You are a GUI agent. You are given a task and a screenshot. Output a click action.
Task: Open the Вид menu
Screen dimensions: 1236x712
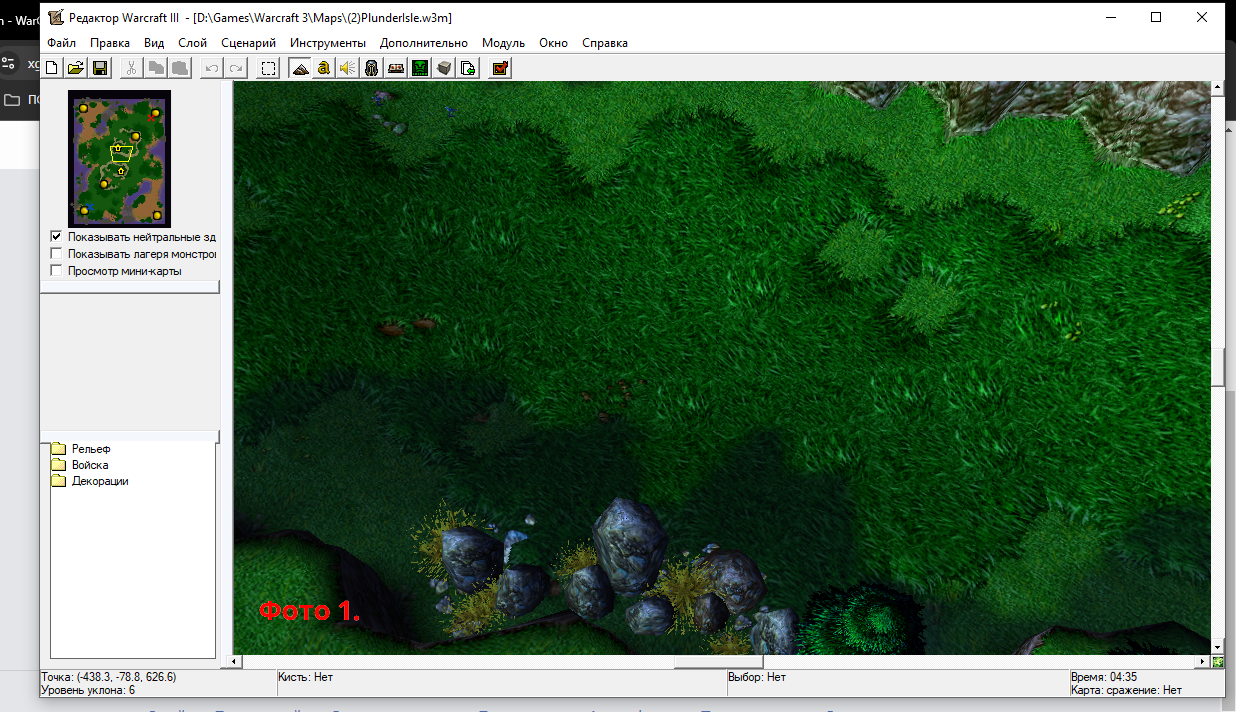pyautogui.click(x=154, y=43)
